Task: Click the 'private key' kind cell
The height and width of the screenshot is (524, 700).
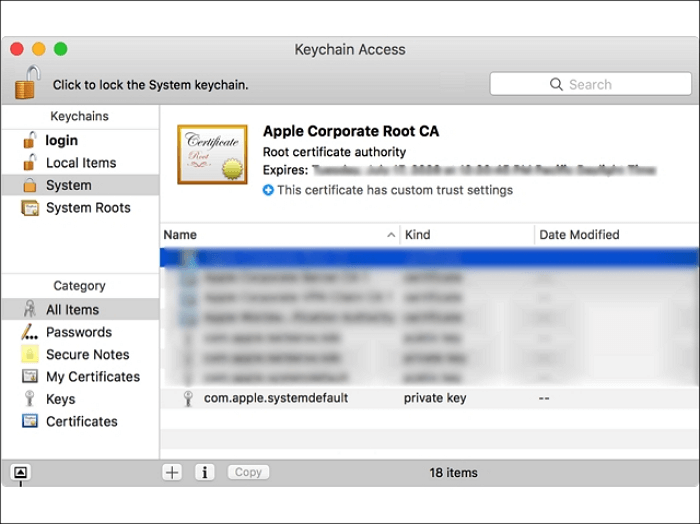Action: 435,398
